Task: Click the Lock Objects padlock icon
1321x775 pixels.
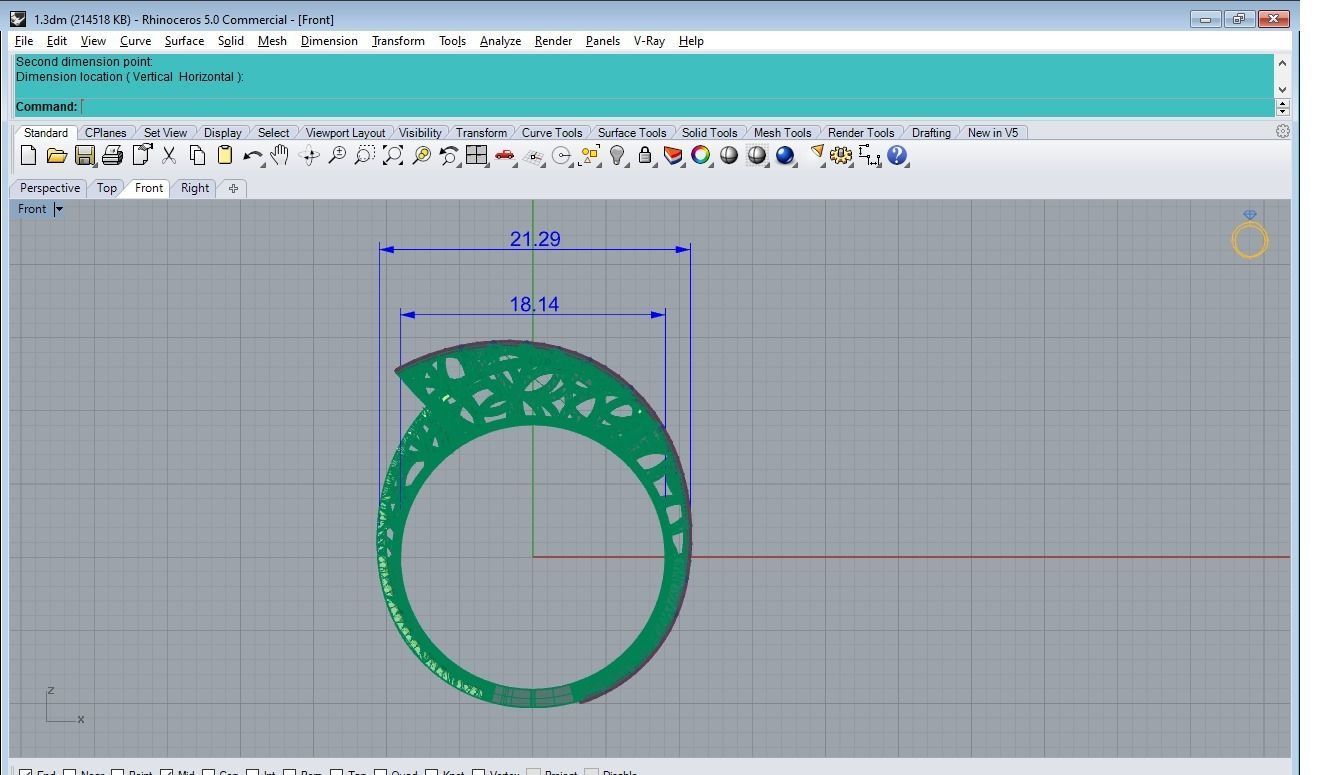Action: [645, 155]
